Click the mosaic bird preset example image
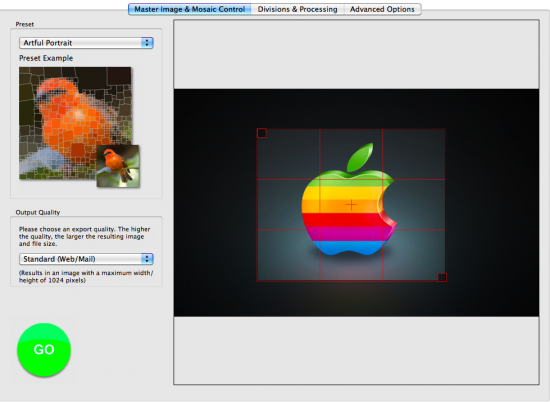The width and height of the screenshot is (550, 402). coord(75,123)
